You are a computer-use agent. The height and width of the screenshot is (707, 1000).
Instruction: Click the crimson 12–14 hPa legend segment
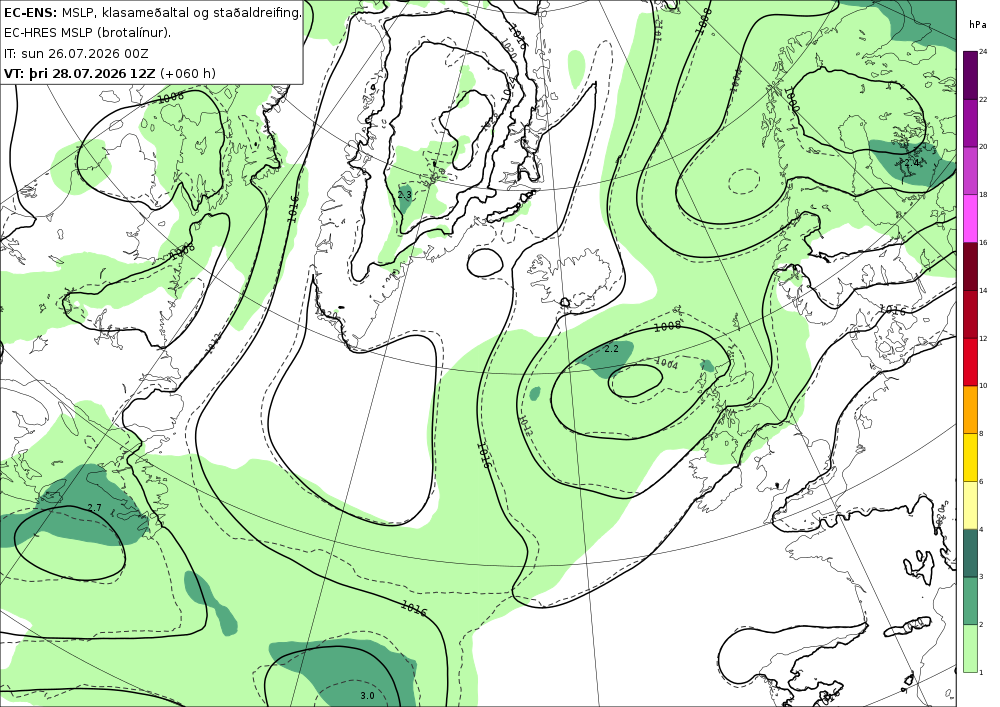970,314
